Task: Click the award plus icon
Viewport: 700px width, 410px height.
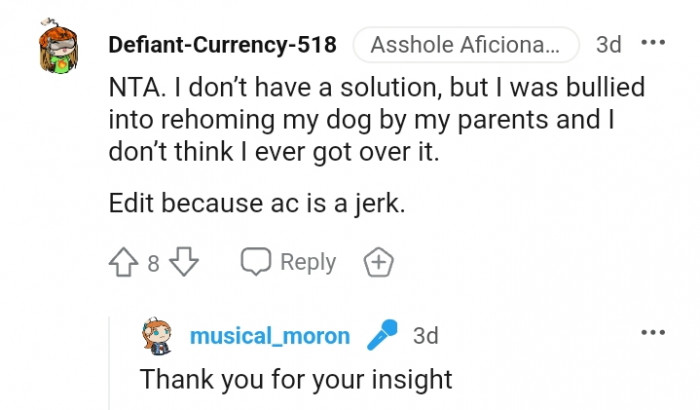Action: coord(379,263)
